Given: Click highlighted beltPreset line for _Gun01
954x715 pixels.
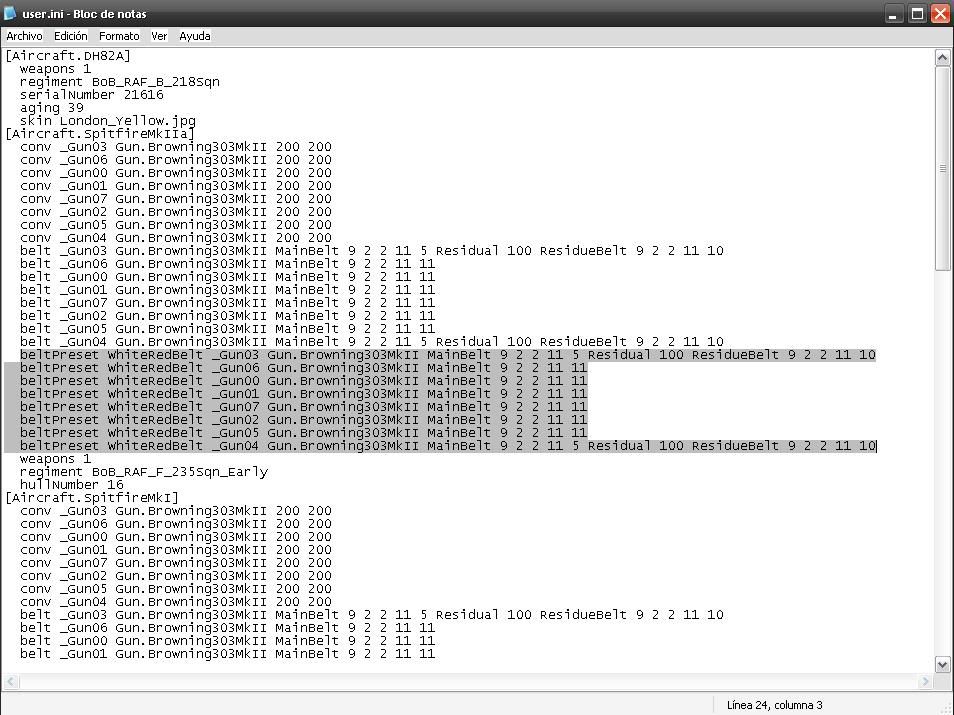Looking at the screenshot, I should (x=303, y=394).
